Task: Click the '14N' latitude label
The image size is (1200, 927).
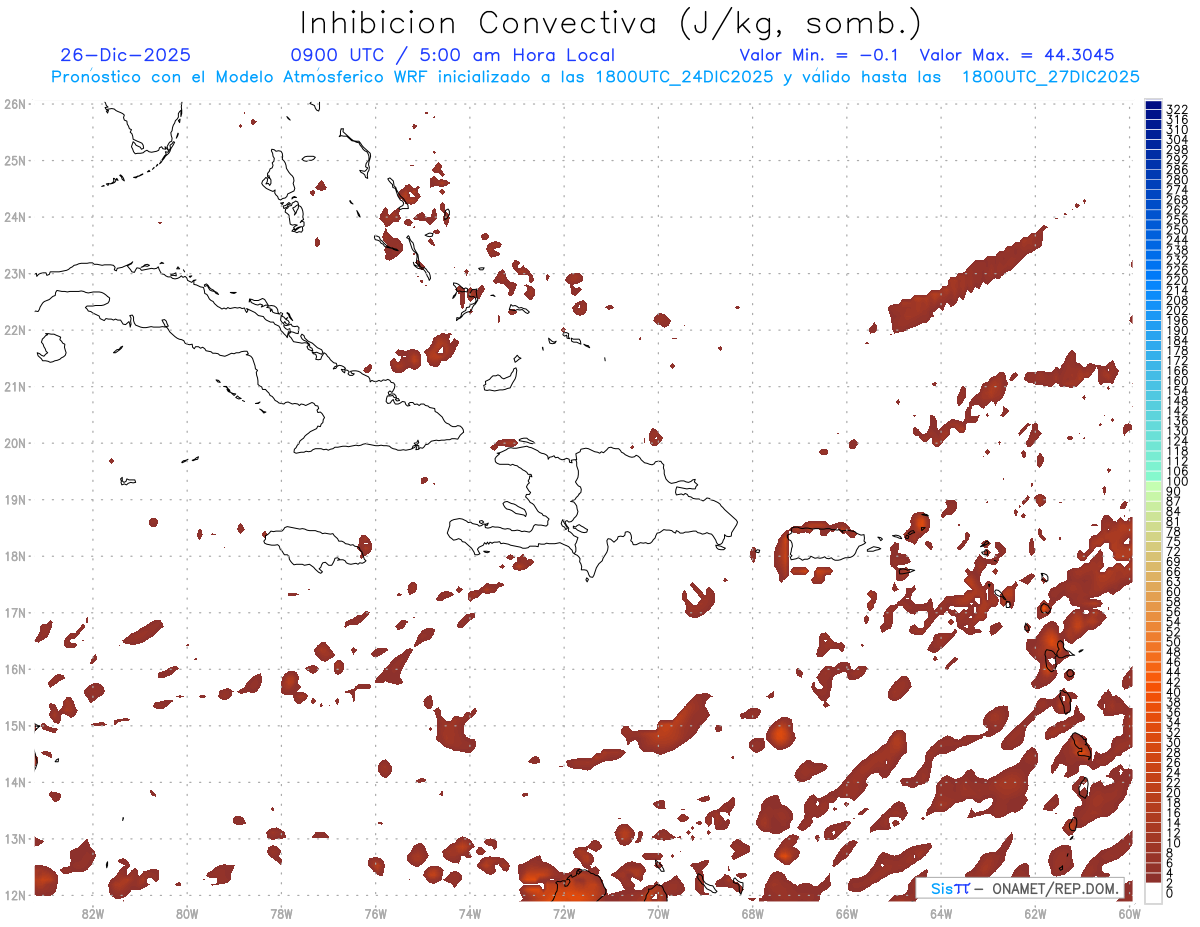Action: (15, 782)
